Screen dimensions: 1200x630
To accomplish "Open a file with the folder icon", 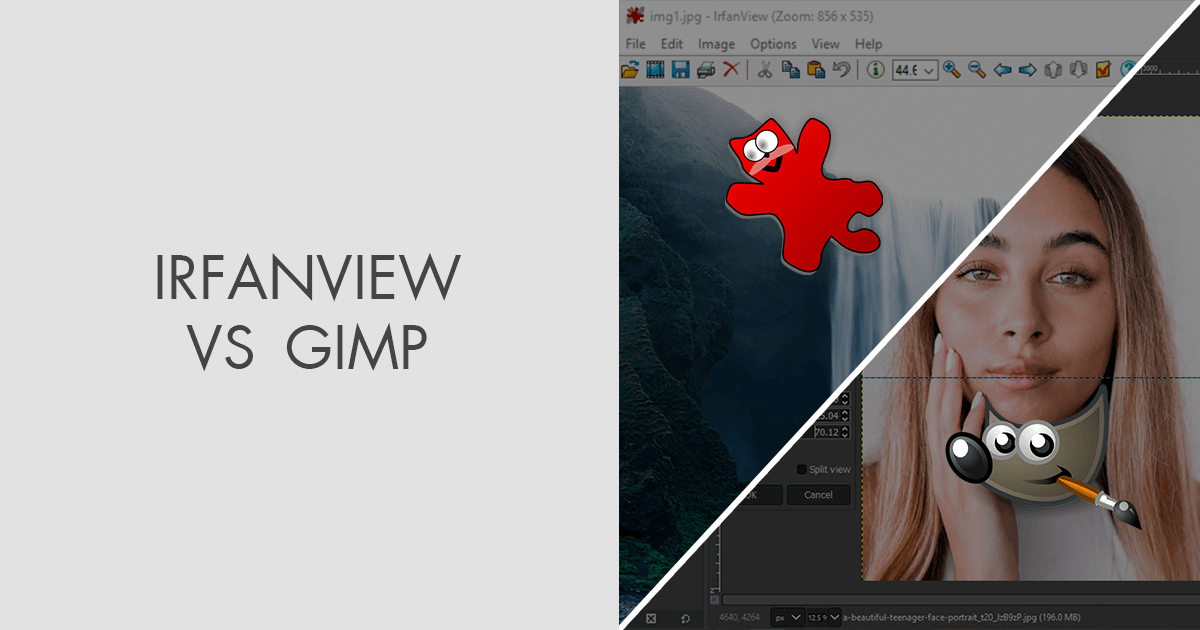I will [630, 71].
